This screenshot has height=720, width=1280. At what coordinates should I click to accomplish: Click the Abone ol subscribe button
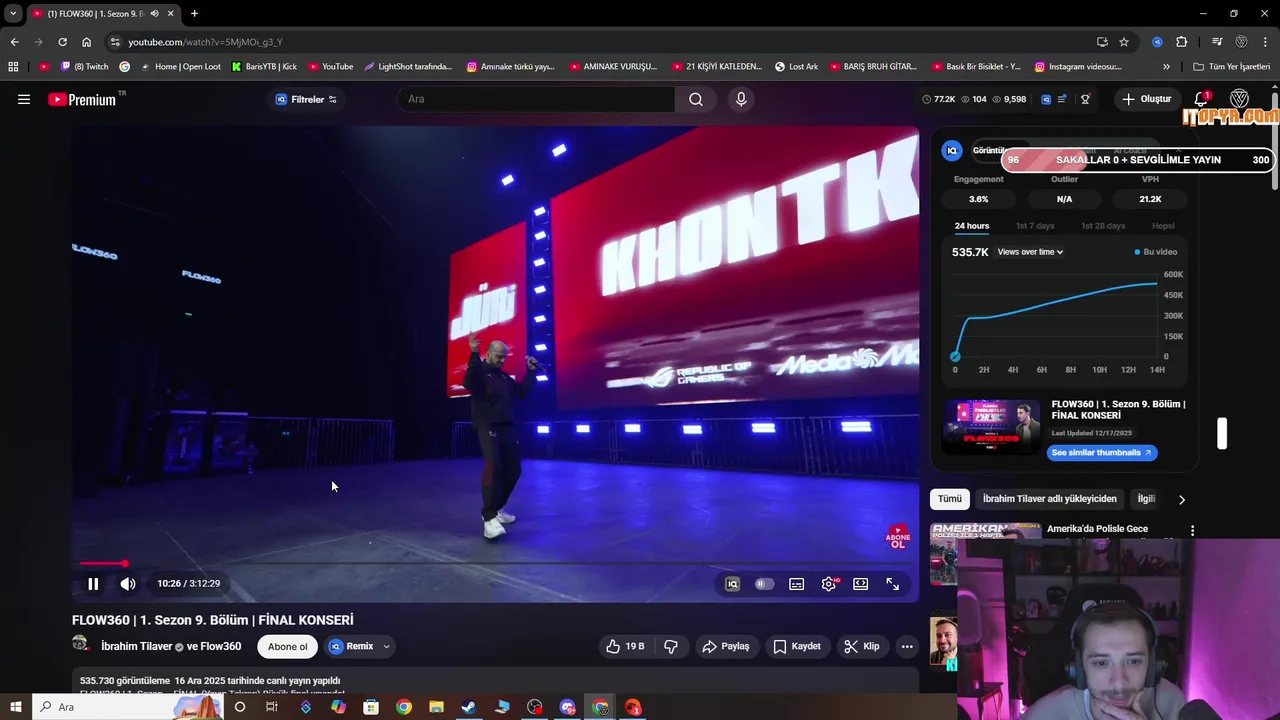pos(287,646)
